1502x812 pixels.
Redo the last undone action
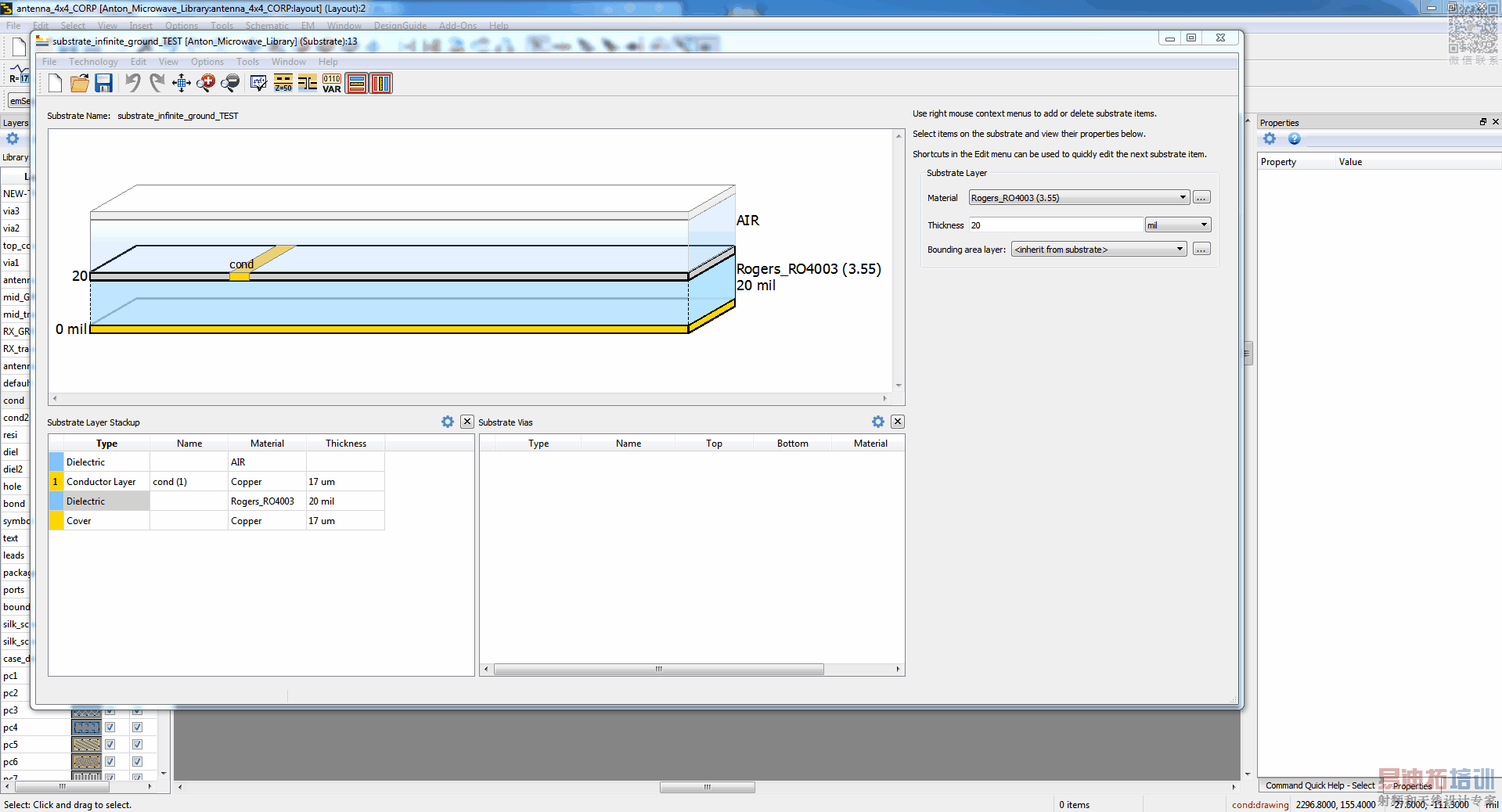click(x=157, y=83)
